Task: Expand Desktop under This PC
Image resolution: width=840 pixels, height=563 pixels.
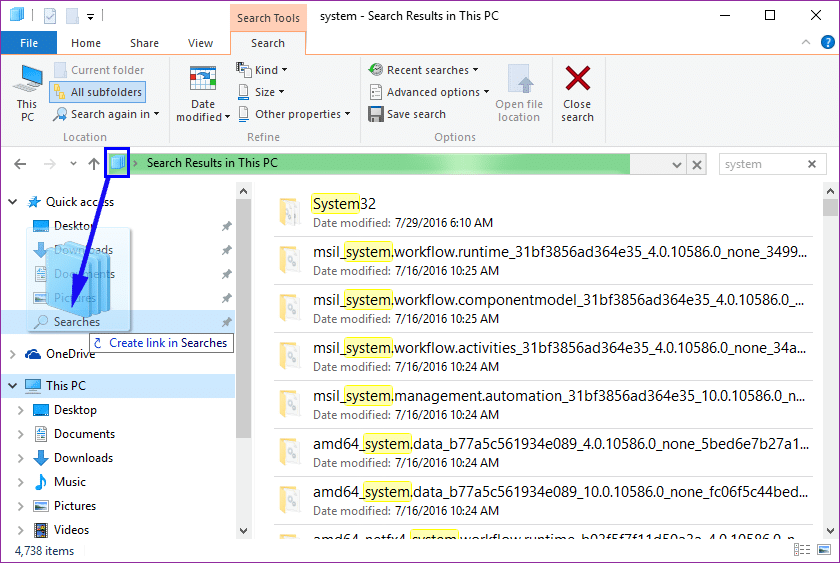Action: 21,410
